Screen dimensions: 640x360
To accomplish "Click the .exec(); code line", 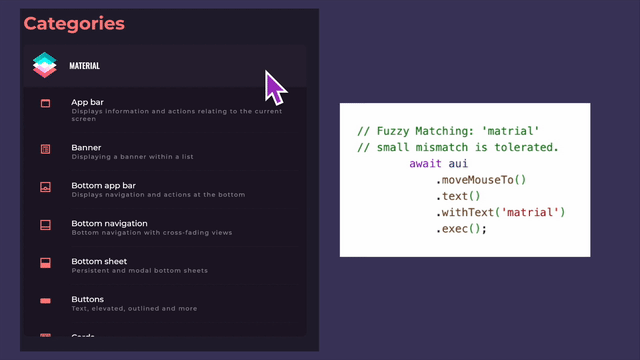I will point(461,229).
